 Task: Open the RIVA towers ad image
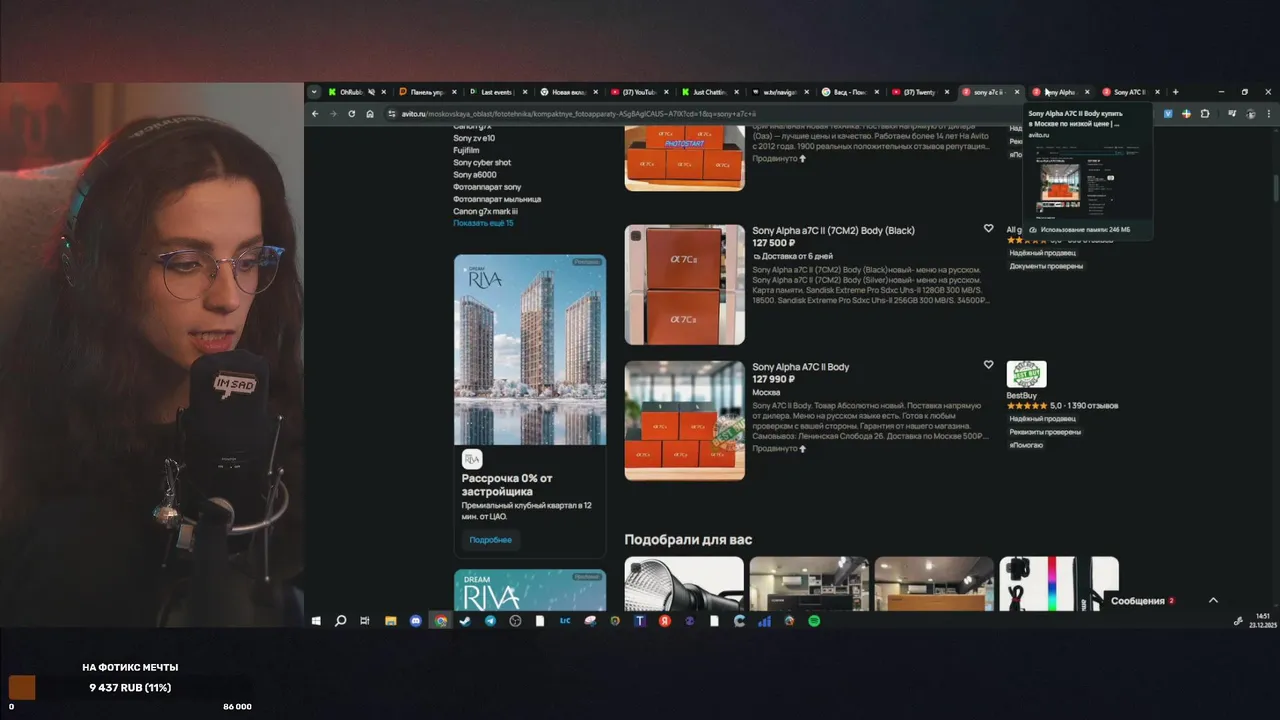click(530, 350)
